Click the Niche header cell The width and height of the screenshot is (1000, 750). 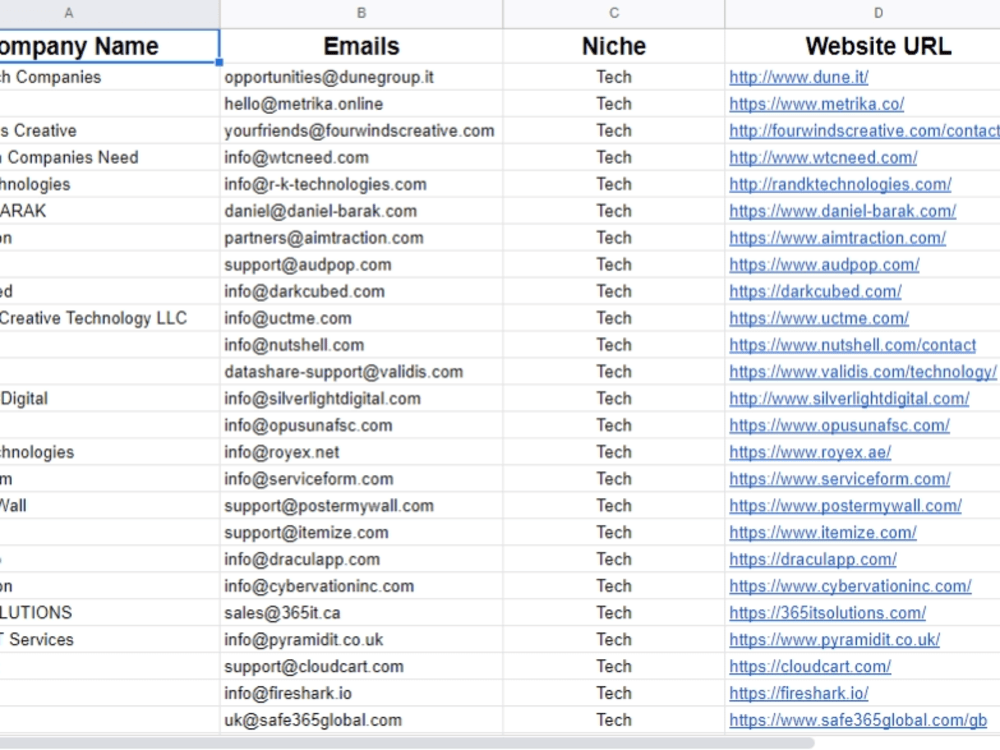[x=614, y=46]
